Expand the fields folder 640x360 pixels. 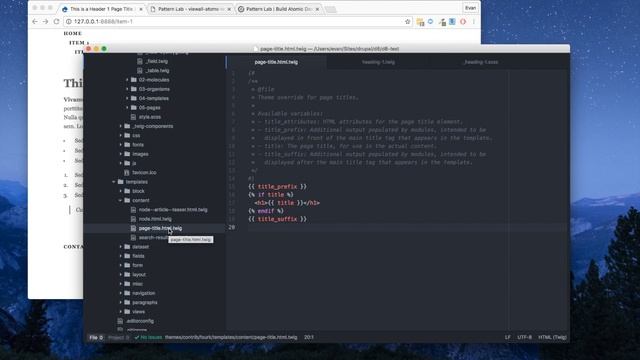(x=138, y=256)
